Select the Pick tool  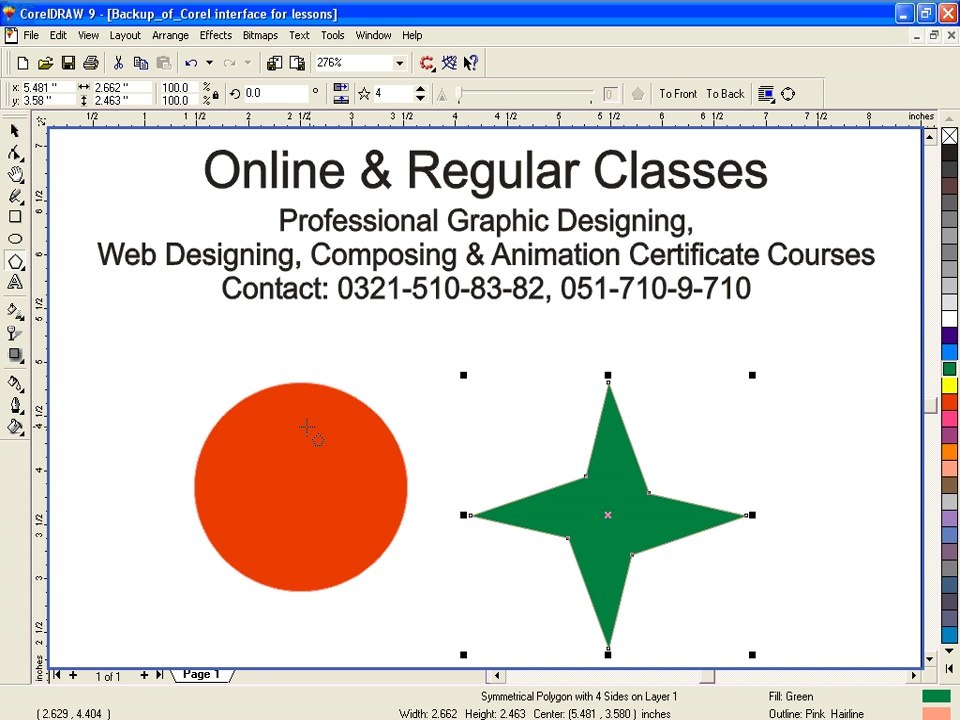(x=15, y=130)
